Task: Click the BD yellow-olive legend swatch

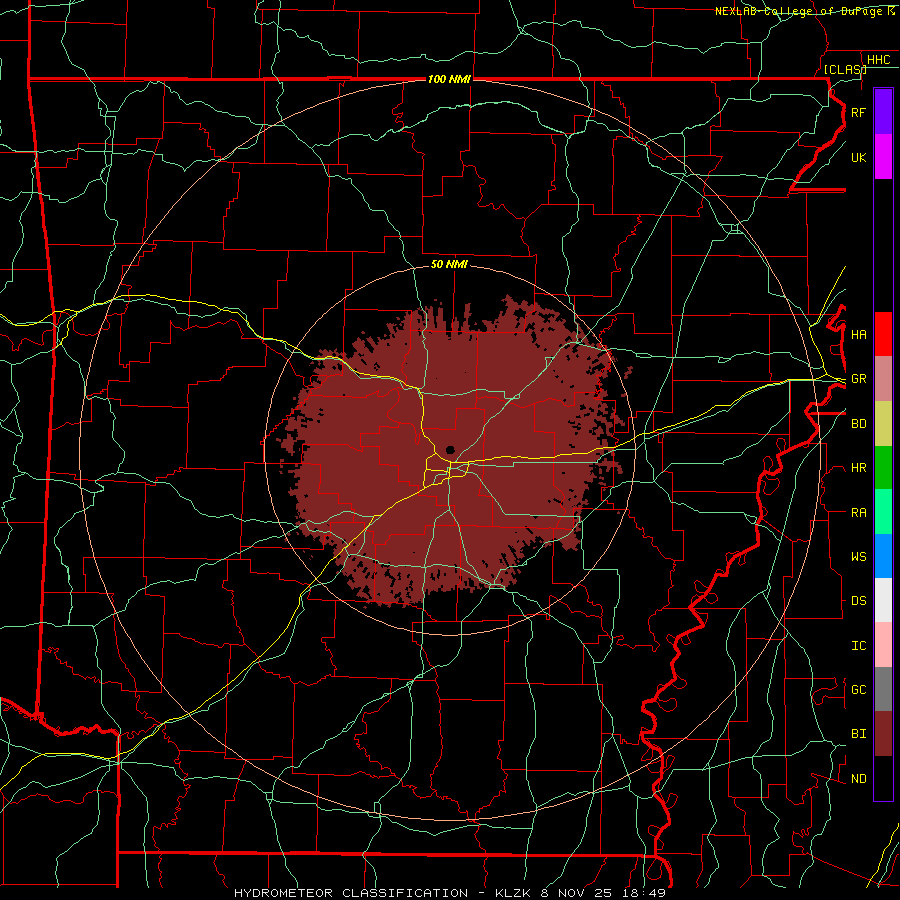Action: (x=883, y=424)
